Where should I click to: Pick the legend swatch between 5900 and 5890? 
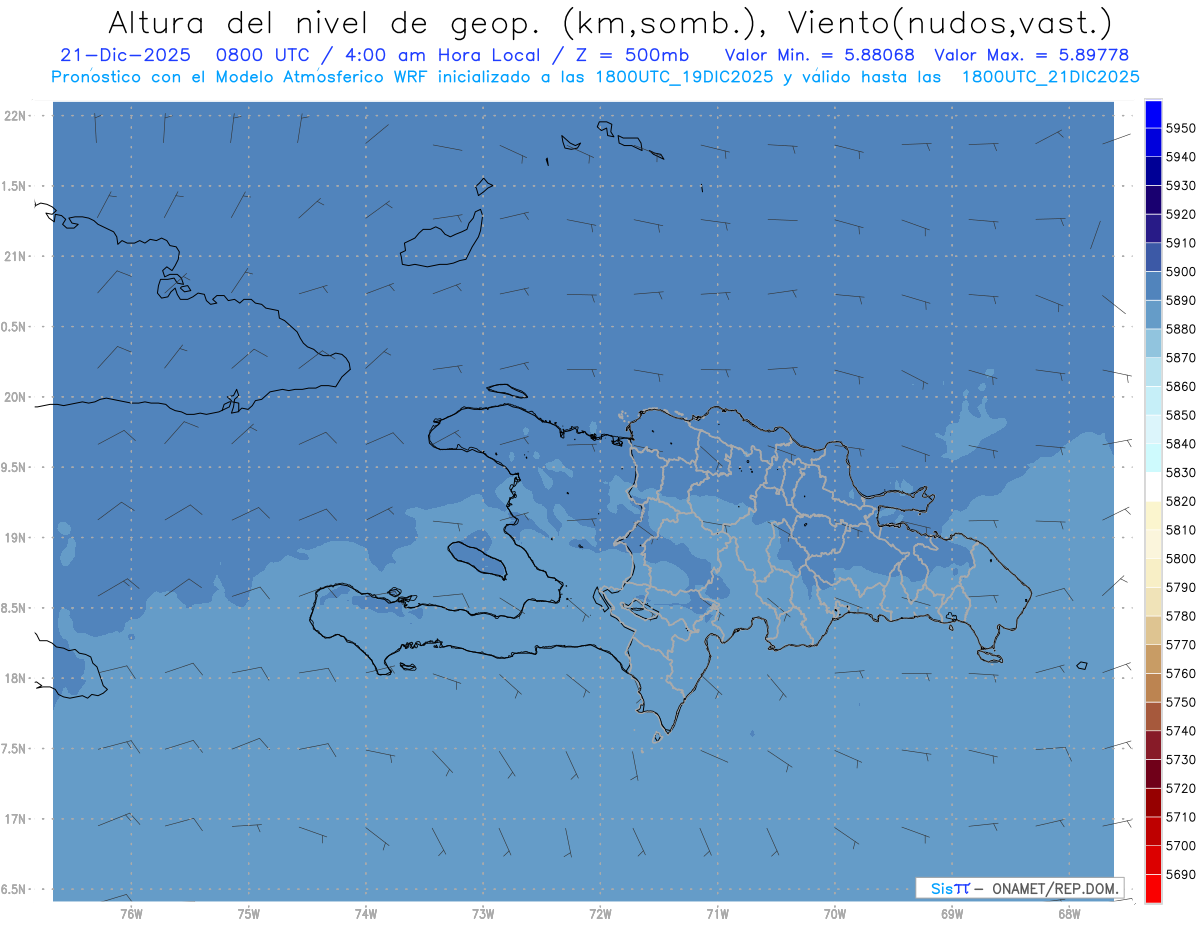[1153, 286]
